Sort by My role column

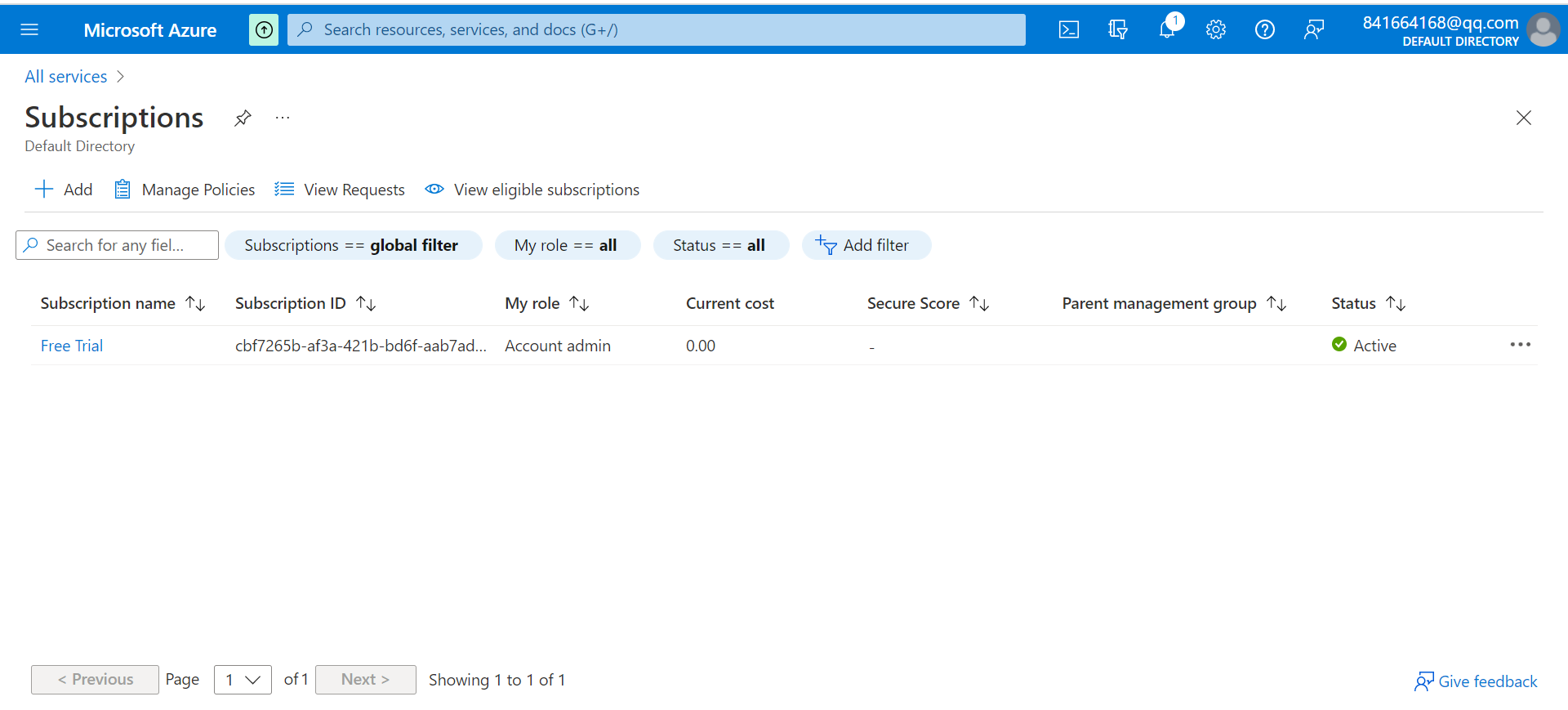[547, 304]
